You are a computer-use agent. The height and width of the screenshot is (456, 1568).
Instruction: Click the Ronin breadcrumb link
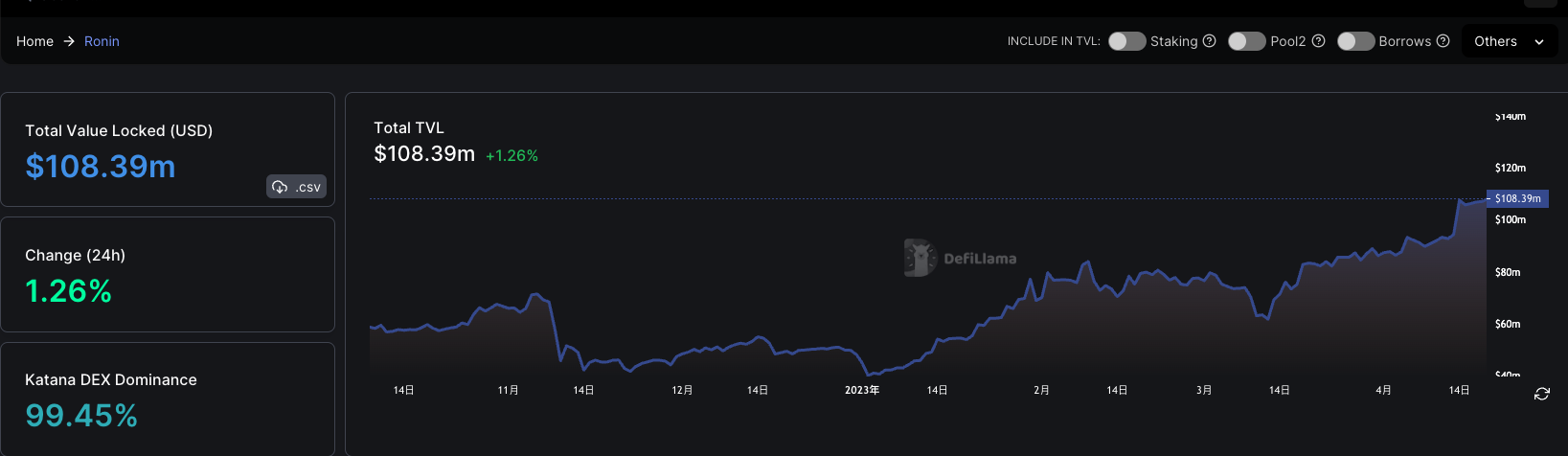pyautogui.click(x=102, y=41)
